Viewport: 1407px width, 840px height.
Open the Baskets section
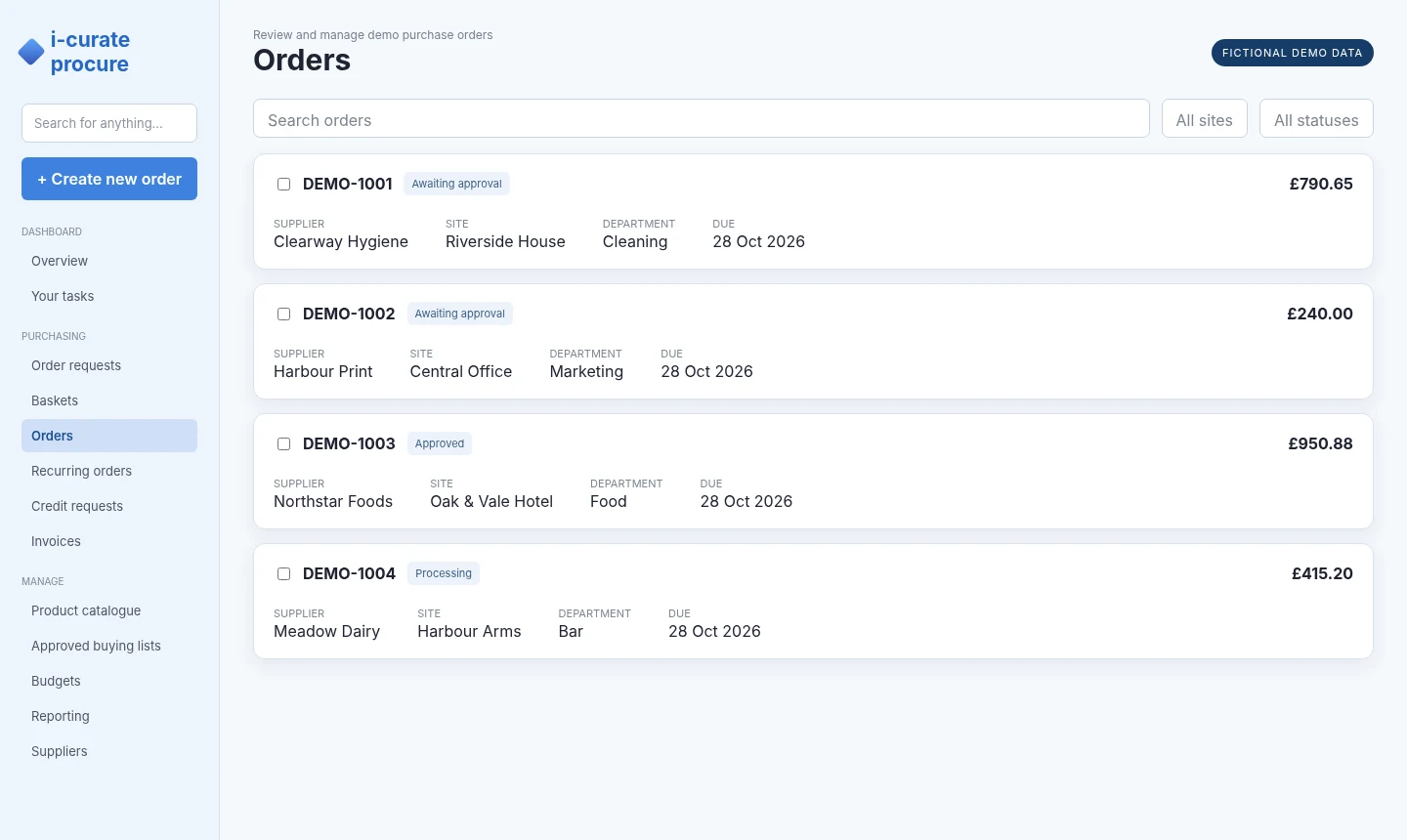109,400
